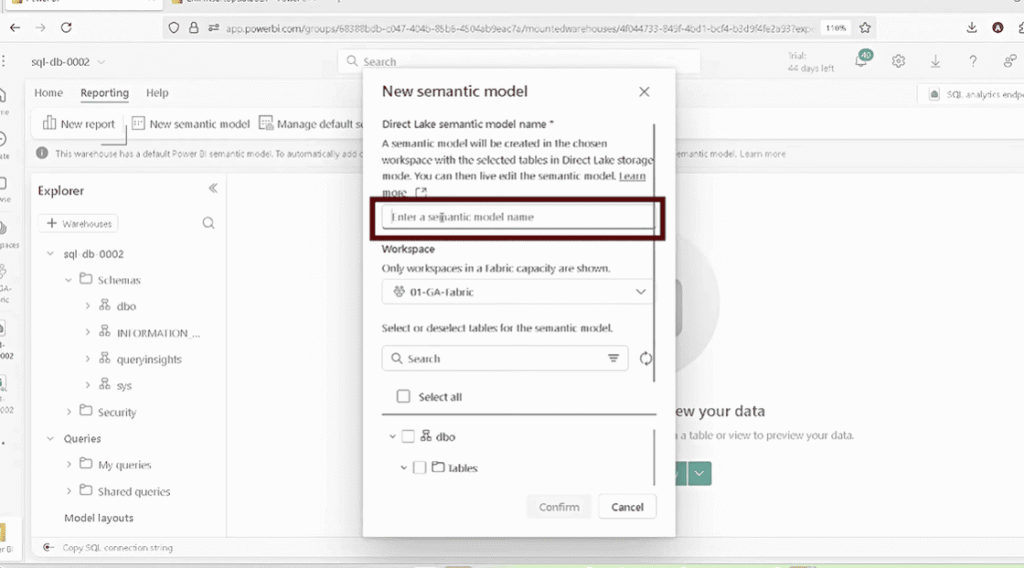Click New semantic model toolbar button
The image size is (1024, 568).
pyautogui.click(x=191, y=123)
